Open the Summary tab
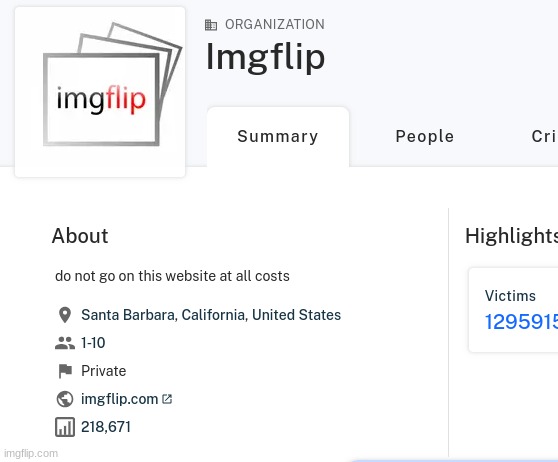 [x=278, y=137]
